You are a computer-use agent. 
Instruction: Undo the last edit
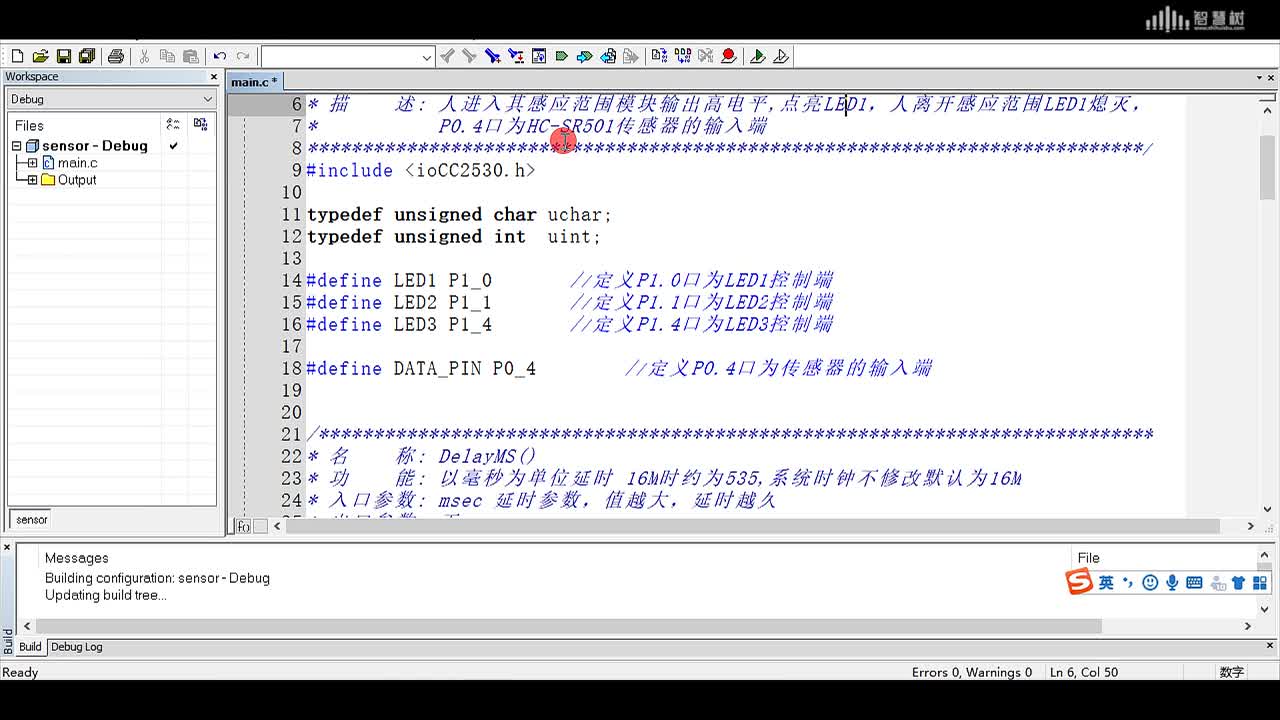pos(219,56)
